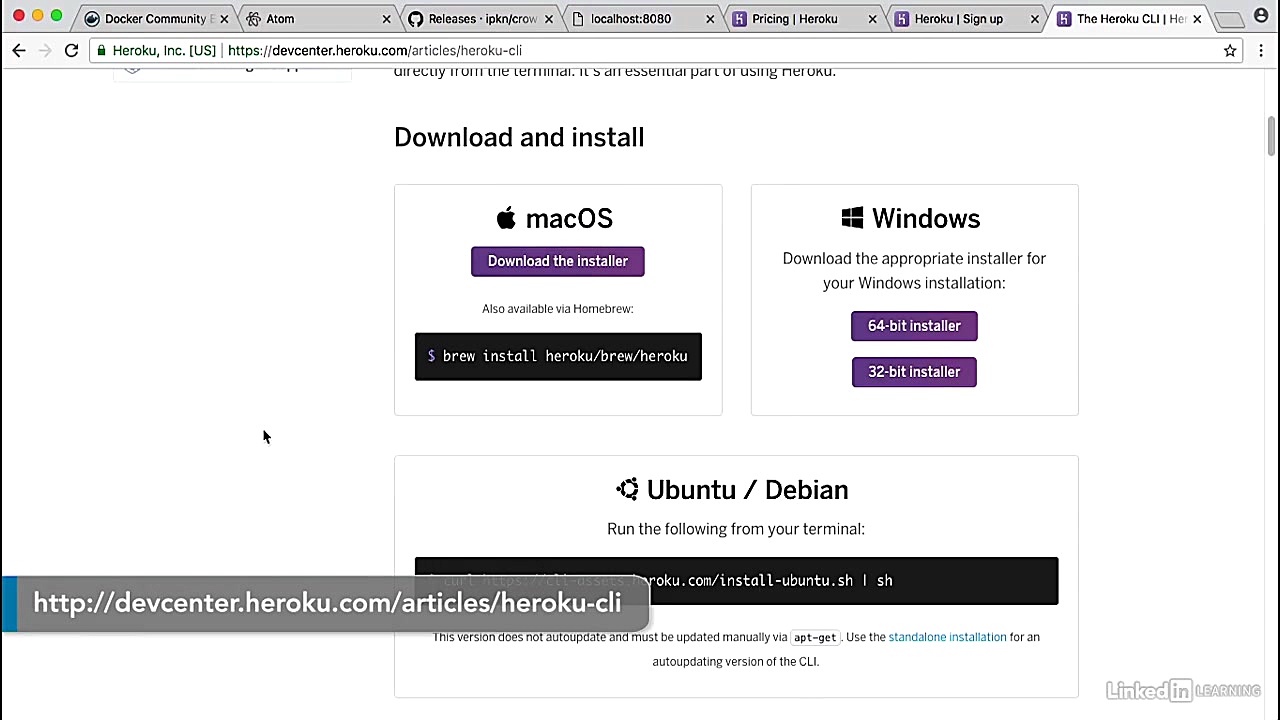Close the Pricing | Heroku tab
This screenshot has height=720, width=1280.
pyautogui.click(x=872, y=19)
